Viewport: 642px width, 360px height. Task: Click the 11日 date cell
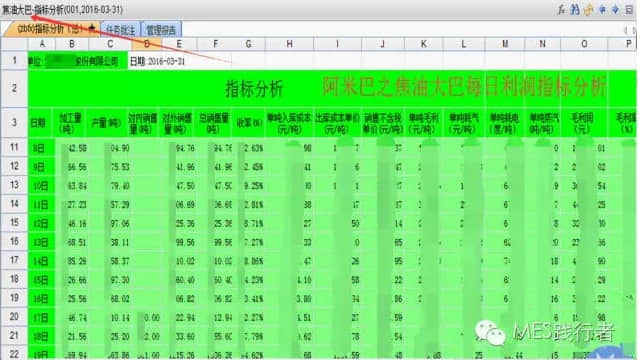(x=41, y=204)
